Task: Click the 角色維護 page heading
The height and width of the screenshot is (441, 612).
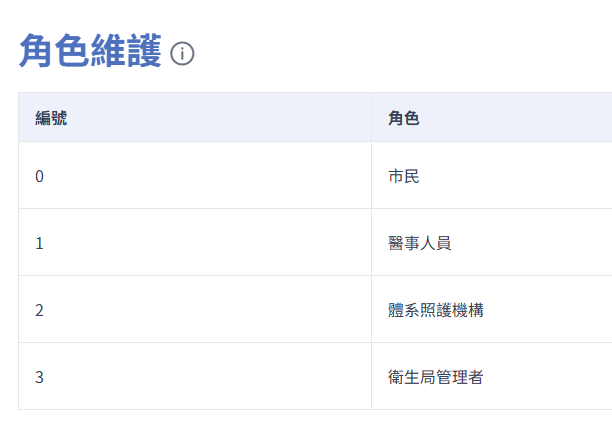Action: tap(90, 52)
